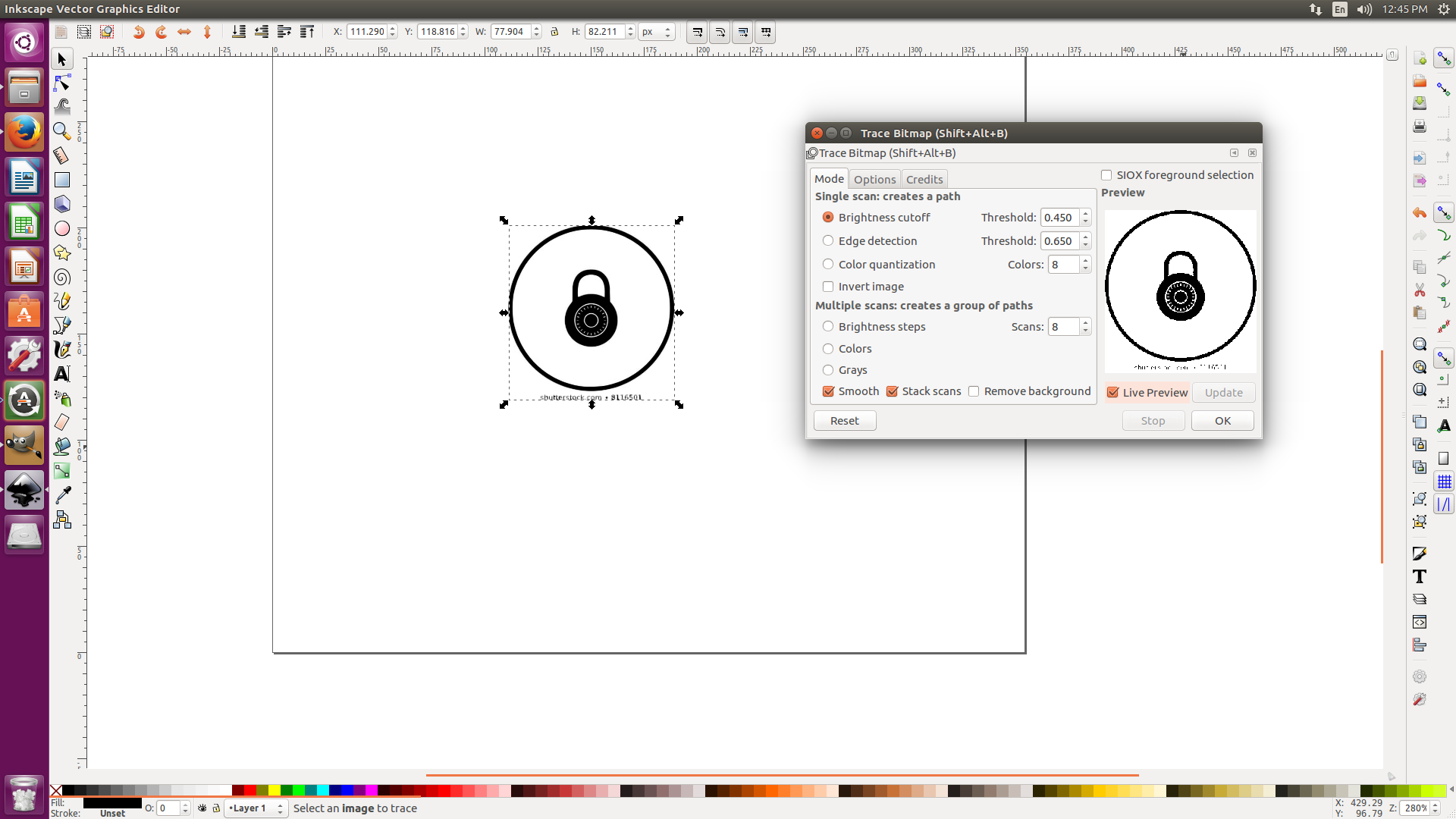This screenshot has height=819, width=1456.
Task: Select the Node editing tool
Action: pyautogui.click(x=61, y=83)
